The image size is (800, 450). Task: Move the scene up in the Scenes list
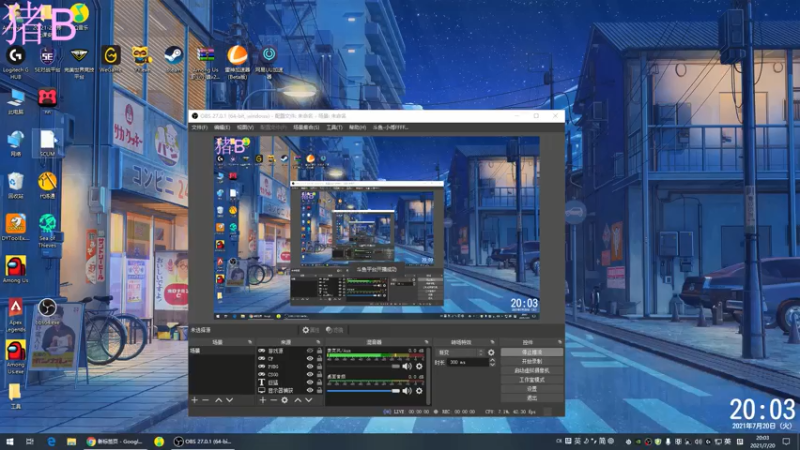click(x=218, y=400)
